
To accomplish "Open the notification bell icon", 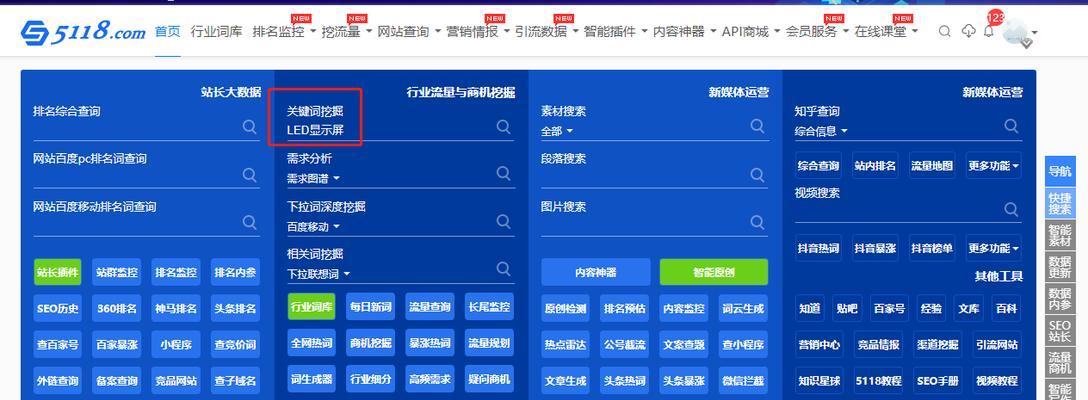I will click(989, 31).
